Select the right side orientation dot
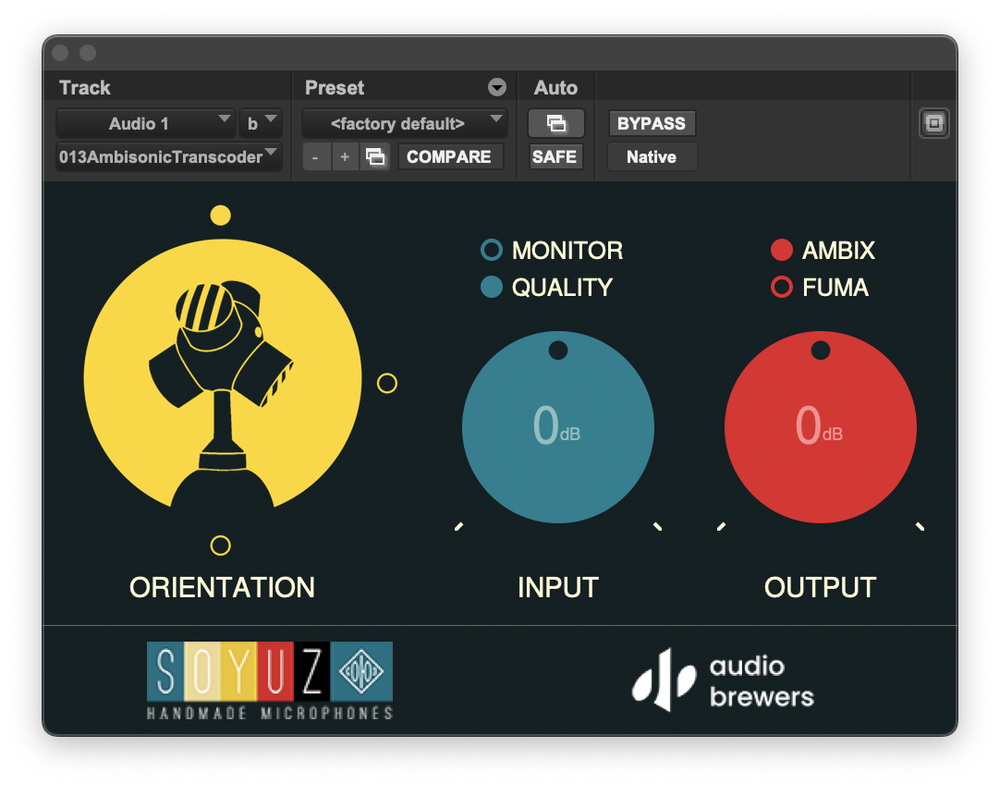Image resolution: width=1000 pixels, height=786 pixels. pos(387,383)
